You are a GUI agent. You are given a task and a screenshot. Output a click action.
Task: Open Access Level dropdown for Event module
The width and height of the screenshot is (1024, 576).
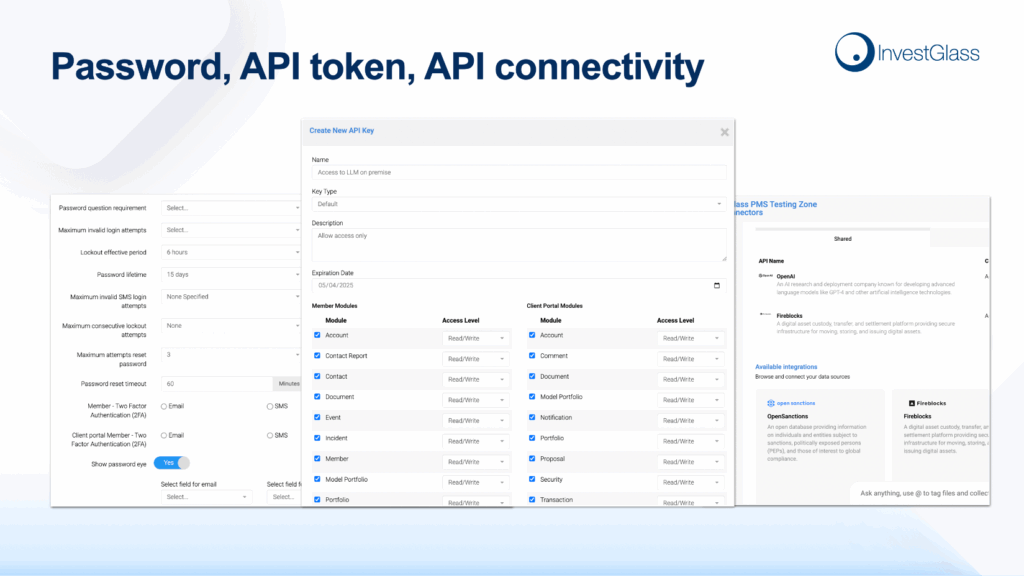pyautogui.click(x=477, y=421)
